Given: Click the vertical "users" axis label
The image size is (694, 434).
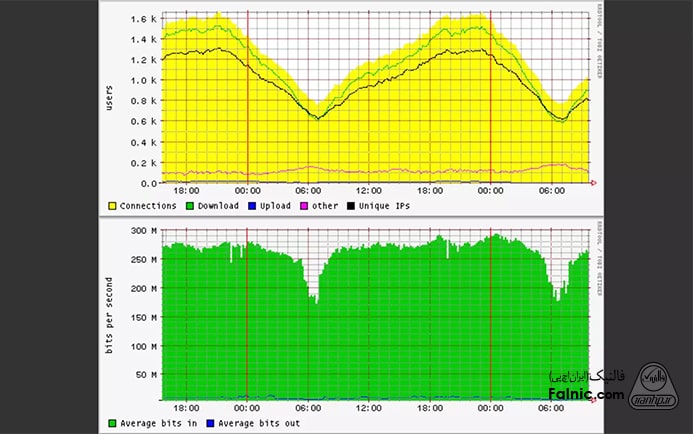Looking at the screenshot, I should point(110,98).
